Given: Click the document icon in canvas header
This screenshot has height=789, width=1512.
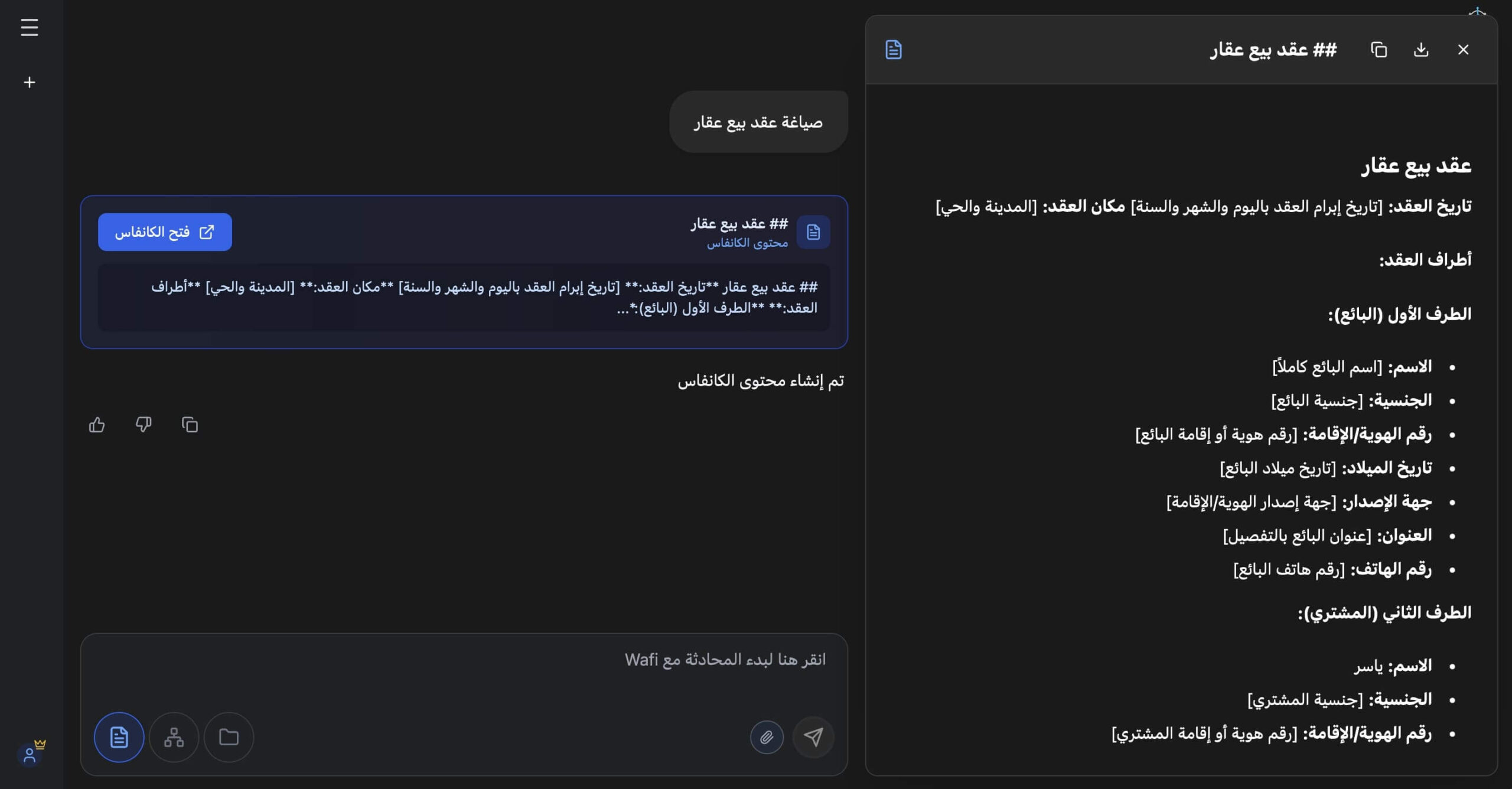Looking at the screenshot, I should click(x=894, y=50).
